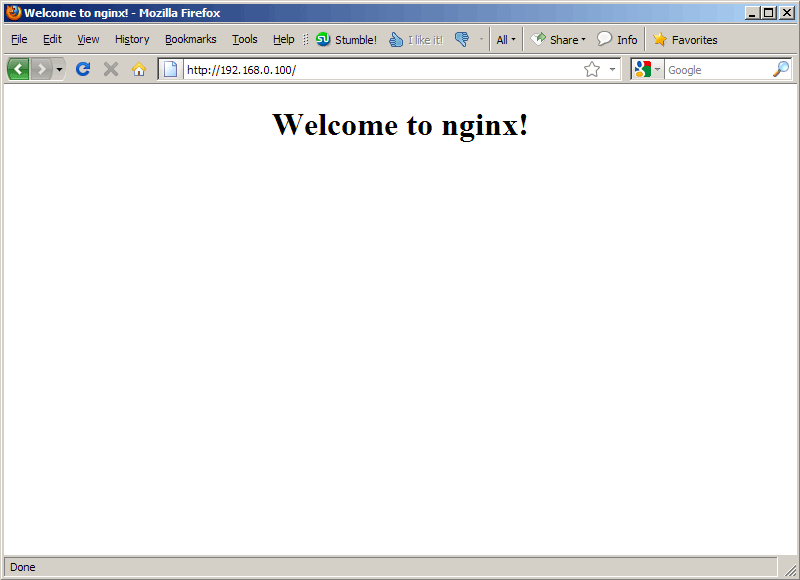
Task: Click the Welcome to nginx! heading
Action: pos(401,124)
